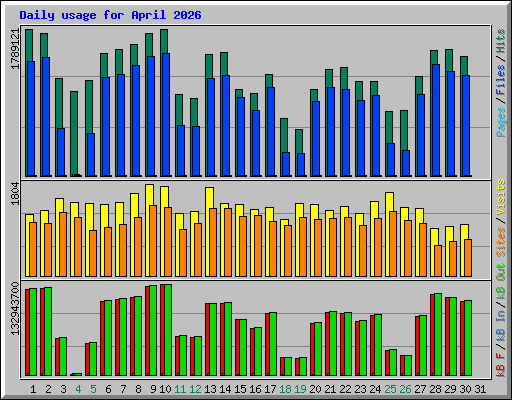
Task: Click day label 8 on the x-axis
Action: pos(138,389)
